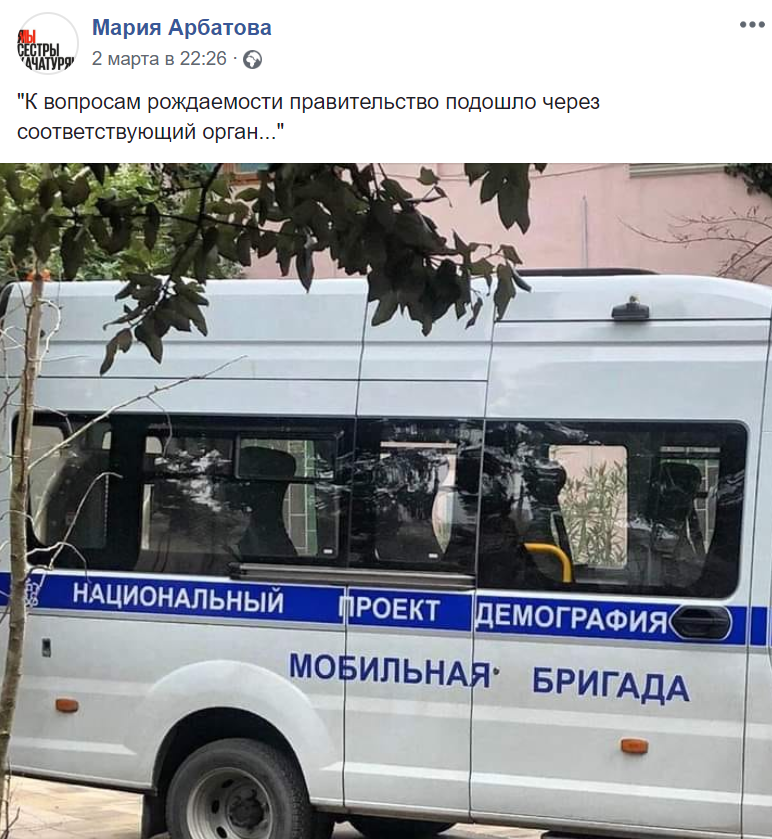Click the word ПРОЕКТ on the van stripe
This screenshot has width=772, height=839.
coord(389,609)
